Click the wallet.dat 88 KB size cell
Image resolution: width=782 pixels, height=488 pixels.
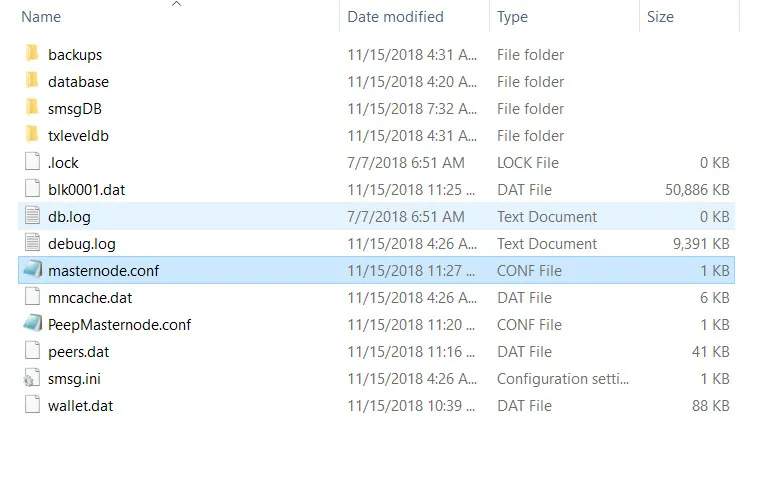(x=711, y=406)
